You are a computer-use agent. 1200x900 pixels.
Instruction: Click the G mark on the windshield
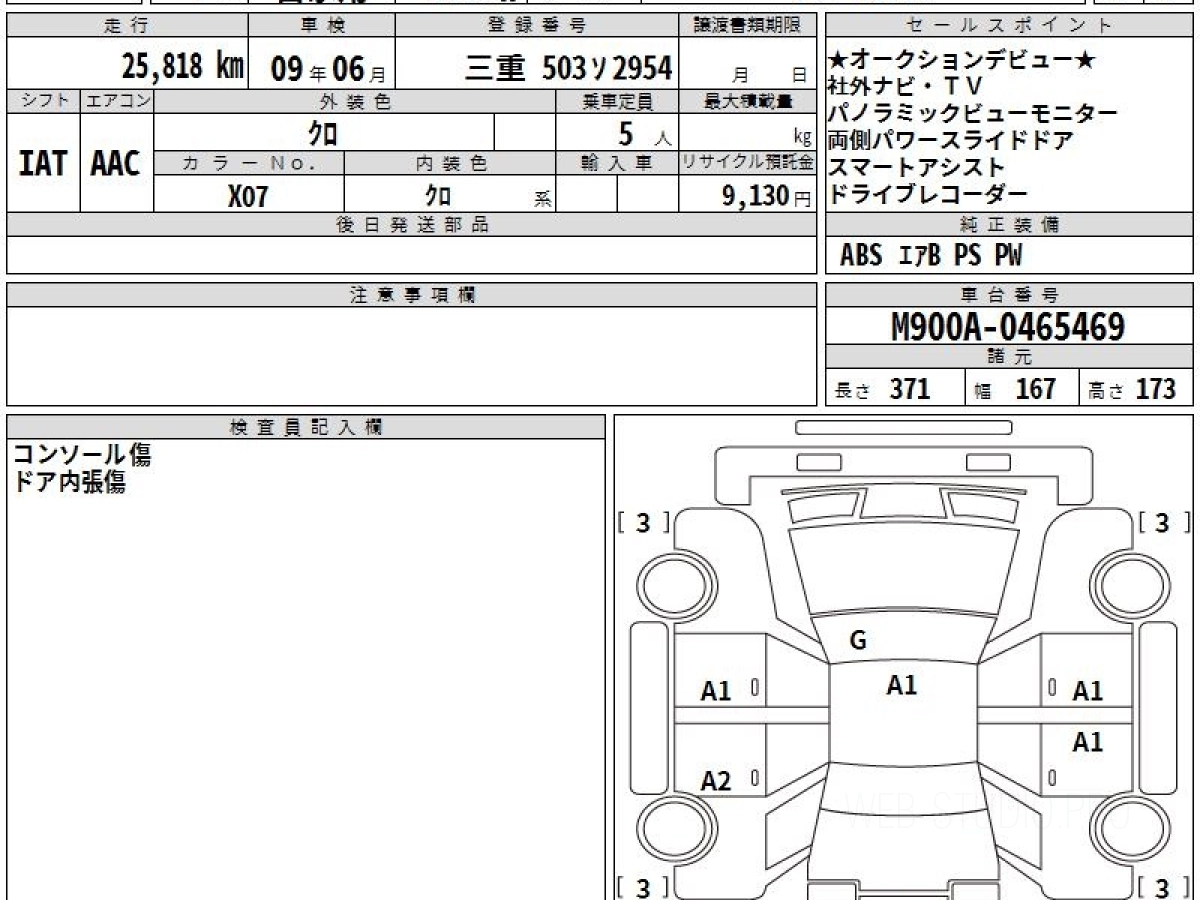pos(857,641)
